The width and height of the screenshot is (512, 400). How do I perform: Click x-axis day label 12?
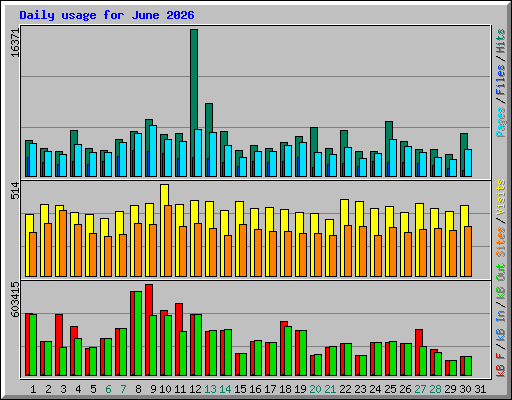[196, 389]
